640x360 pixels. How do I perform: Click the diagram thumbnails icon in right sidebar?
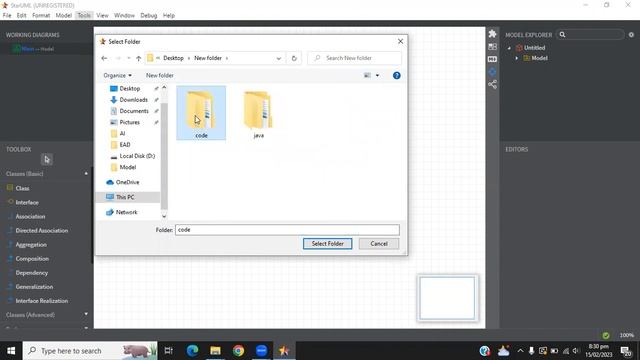pyautogui.click(x=492, y=47)
